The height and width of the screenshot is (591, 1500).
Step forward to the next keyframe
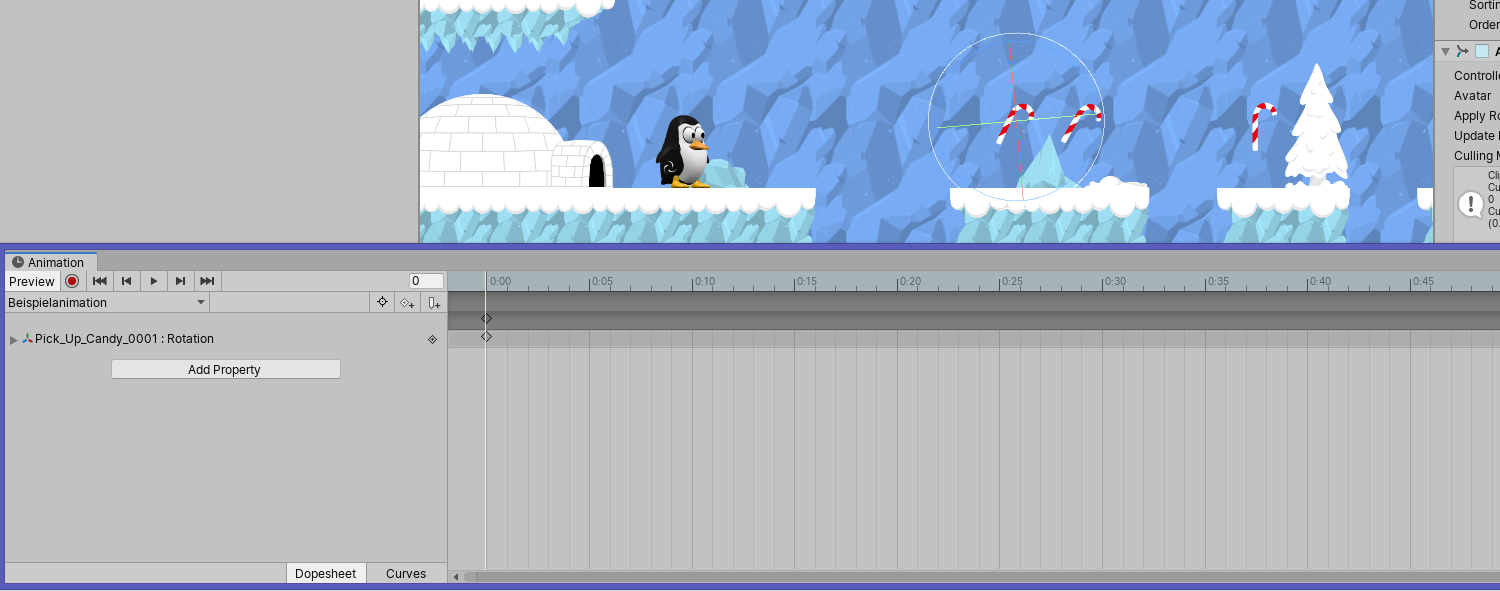coord(180,281)
